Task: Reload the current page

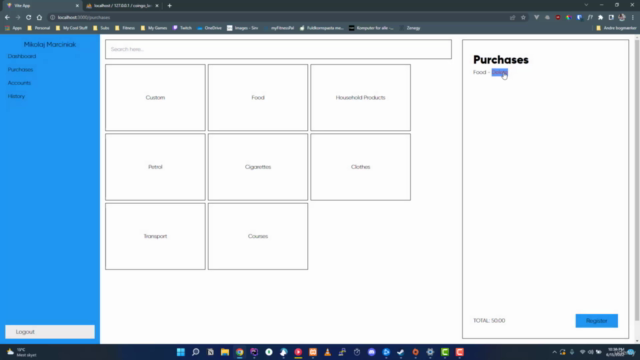Action: point(28,18)
